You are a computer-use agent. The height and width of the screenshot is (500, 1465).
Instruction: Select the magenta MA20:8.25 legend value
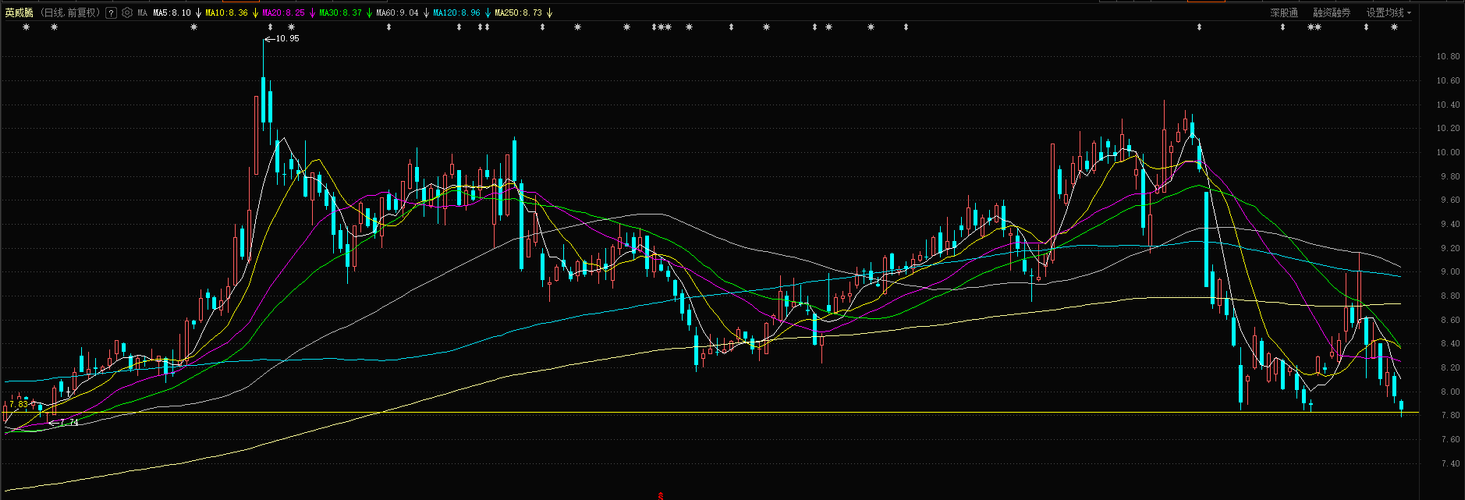(284, 13)
